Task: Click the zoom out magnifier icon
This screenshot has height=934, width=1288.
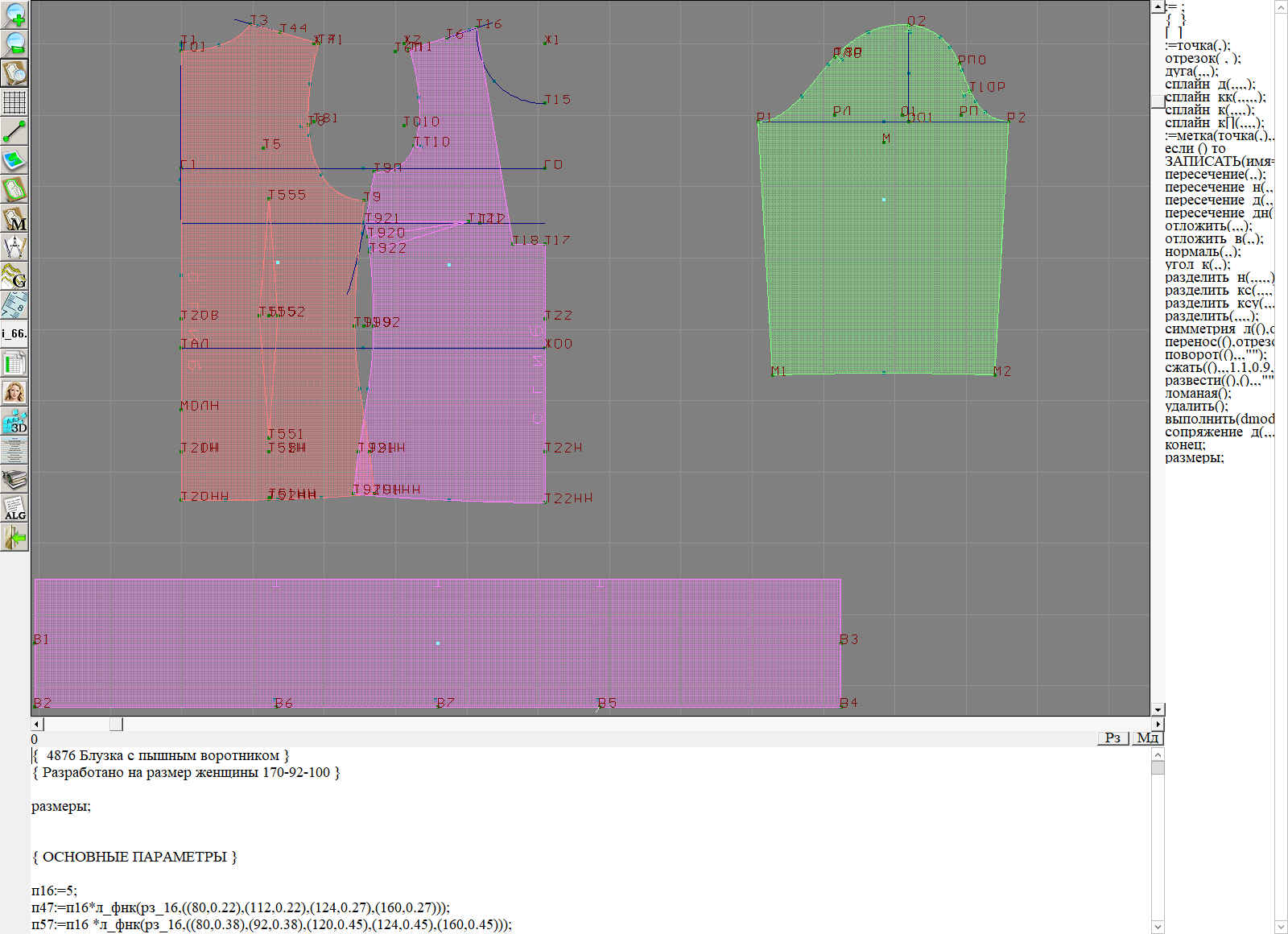Action: 14,43
